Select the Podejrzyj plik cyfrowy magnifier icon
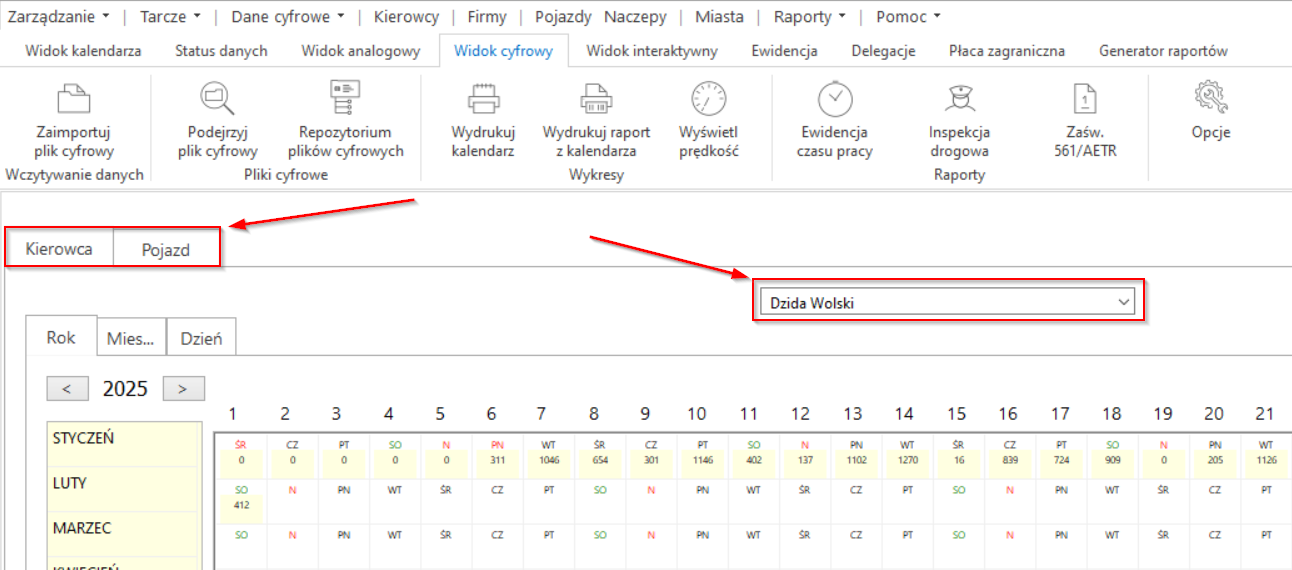1292x570 pixels. pos(217,99)
